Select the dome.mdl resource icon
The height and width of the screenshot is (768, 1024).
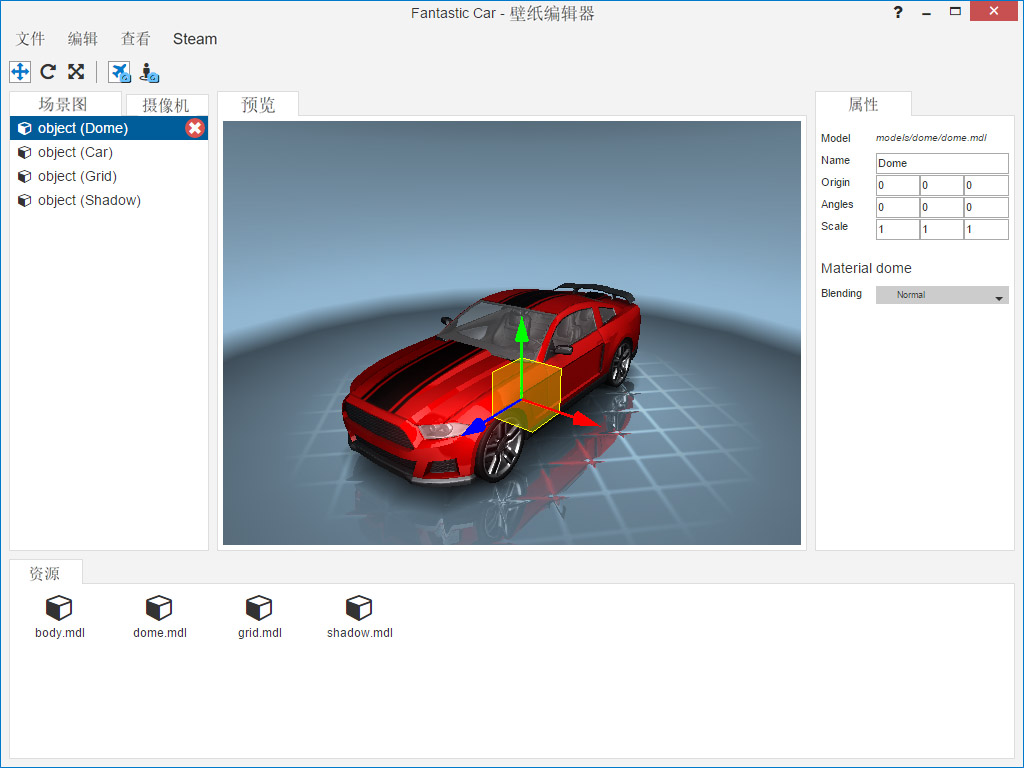159,608
